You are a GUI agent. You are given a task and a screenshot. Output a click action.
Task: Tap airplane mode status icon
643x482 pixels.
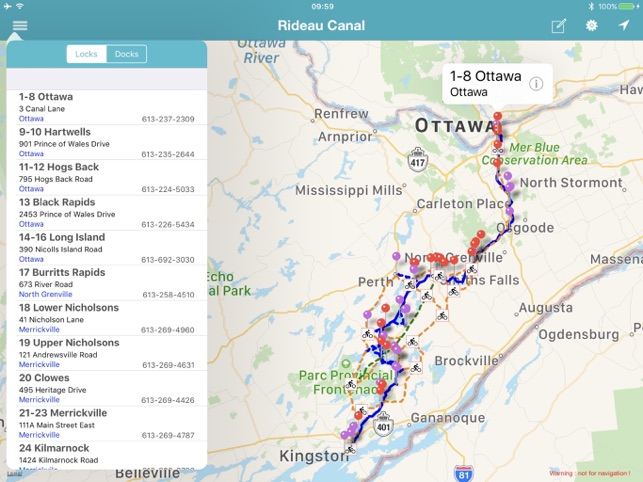(x=7, y=6)
